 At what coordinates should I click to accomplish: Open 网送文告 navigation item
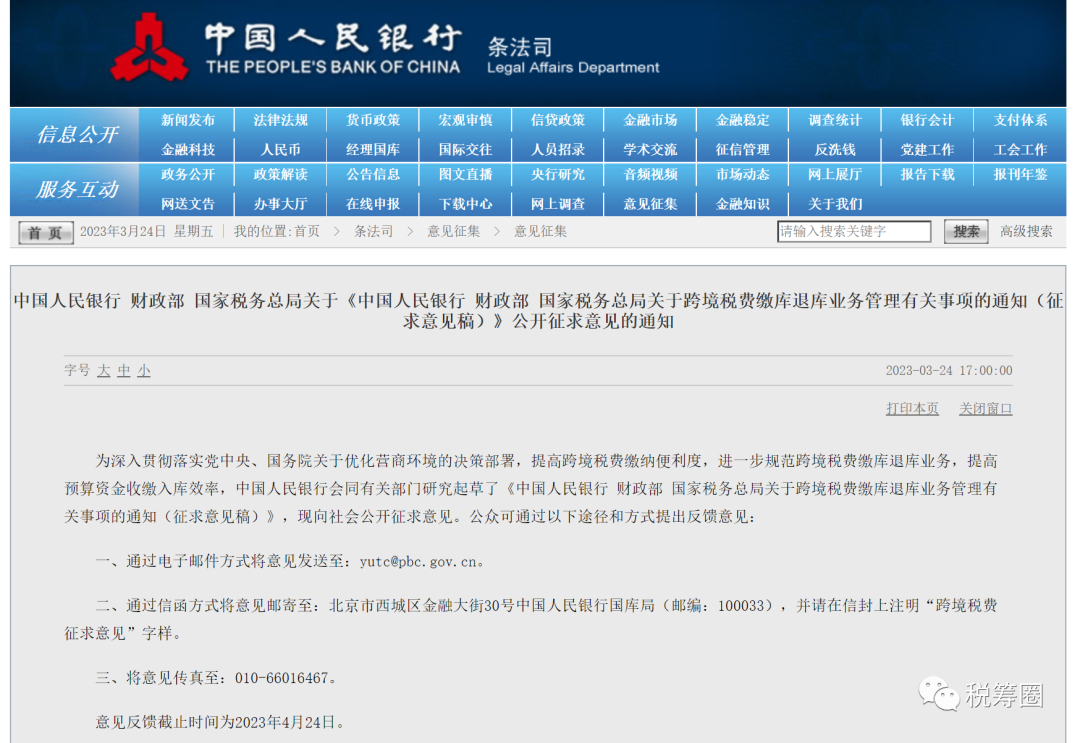pyautogui.click(x=187, y=204)
